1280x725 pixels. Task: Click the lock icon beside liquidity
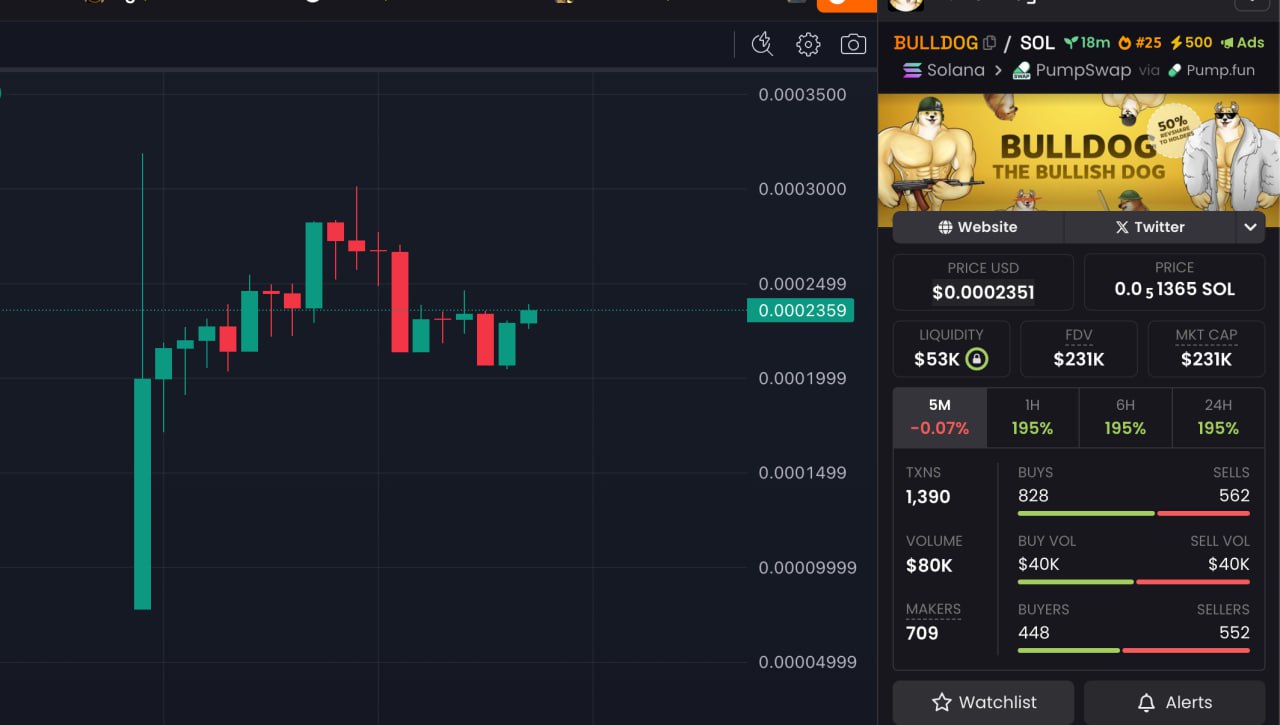point(976,359)
